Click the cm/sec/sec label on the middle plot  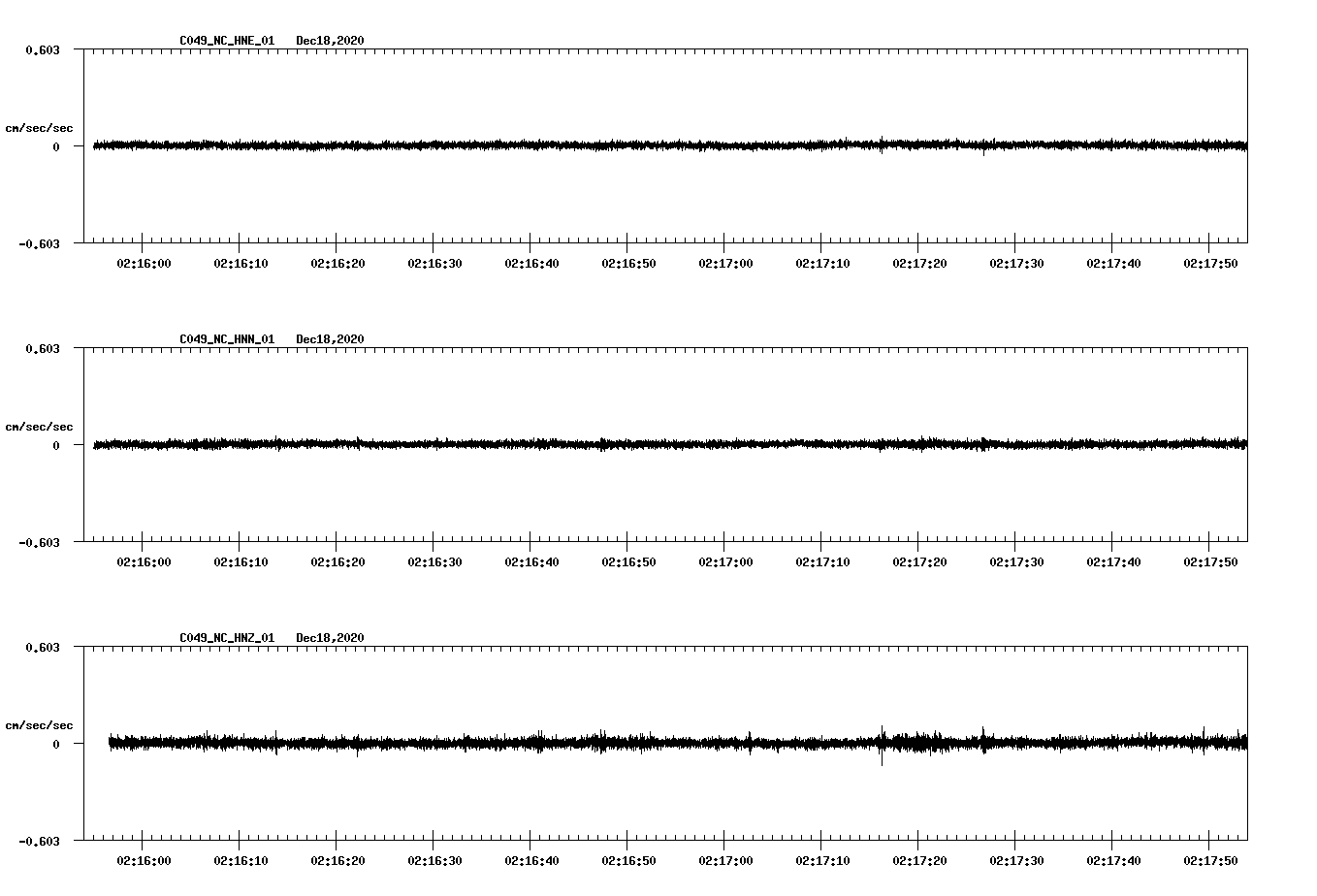pyautogui.click(x=40, y=426)
